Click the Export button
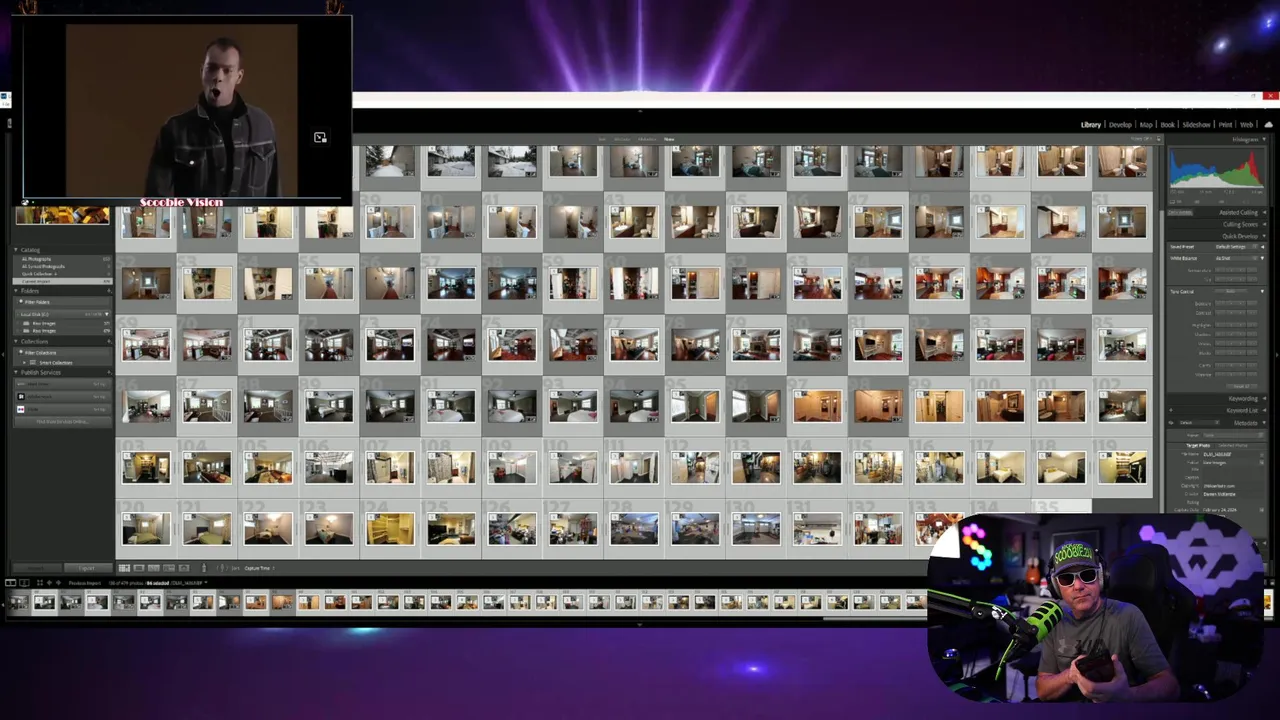The image size is (1280, 720). tap(88, 568)
